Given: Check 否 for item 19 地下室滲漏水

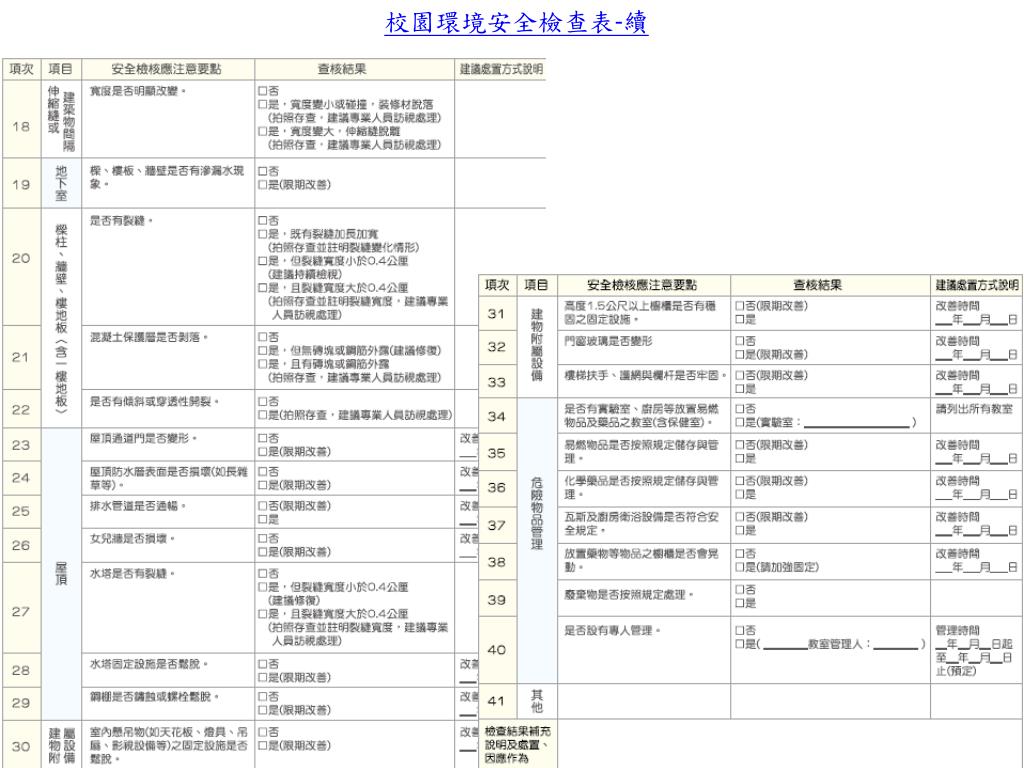Looking at the screenshot, I should 263,171.
